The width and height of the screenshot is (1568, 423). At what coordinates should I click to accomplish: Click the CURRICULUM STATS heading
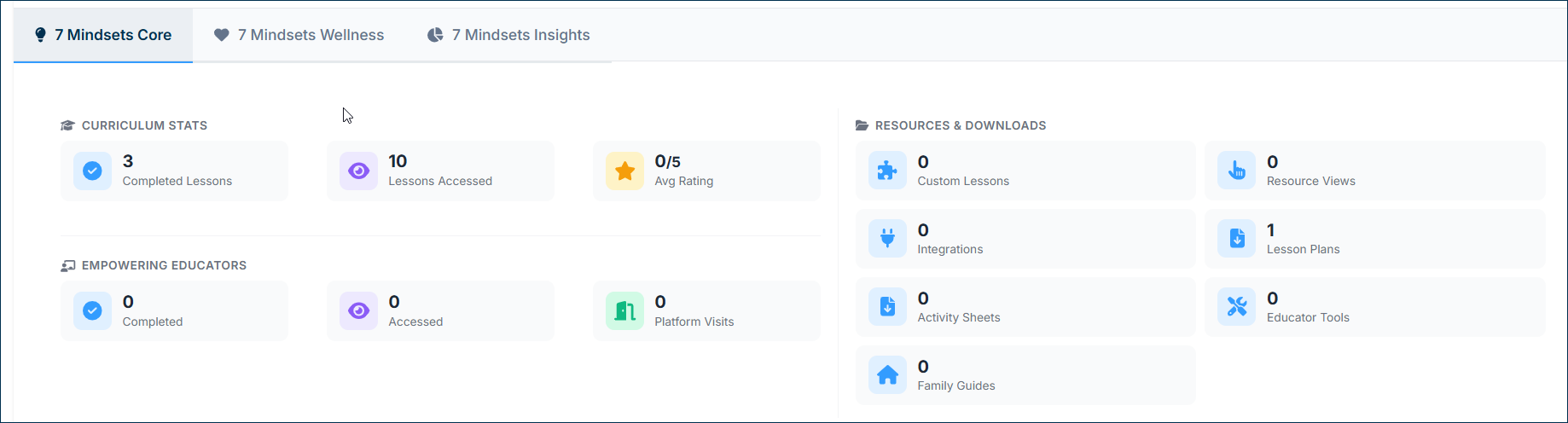pos(145,125)
